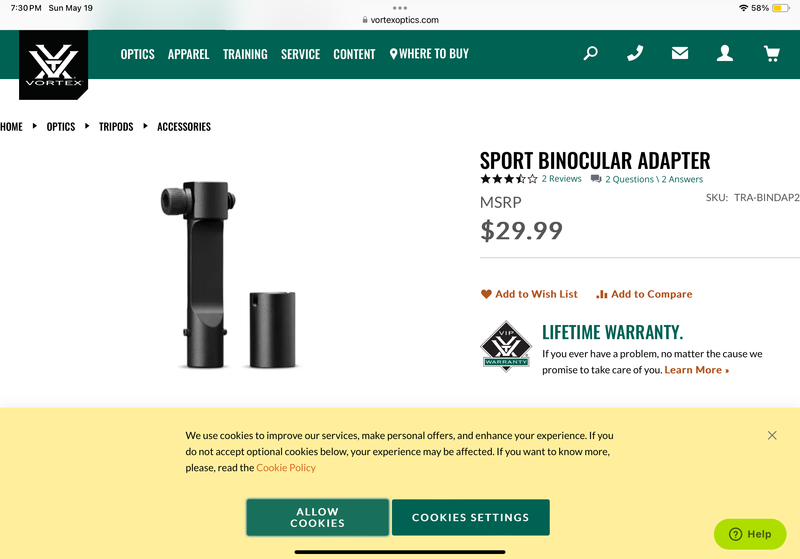Click the Vortex logo
800x559 pixels.
pyautogui.click(x=54, y=65)
